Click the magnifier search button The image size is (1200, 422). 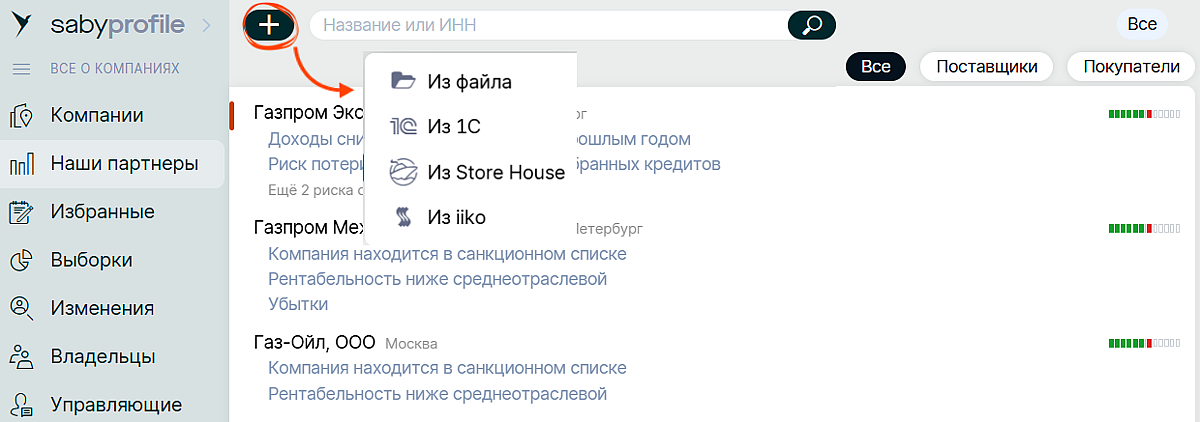pyautogui.click(x=811, y=25)
